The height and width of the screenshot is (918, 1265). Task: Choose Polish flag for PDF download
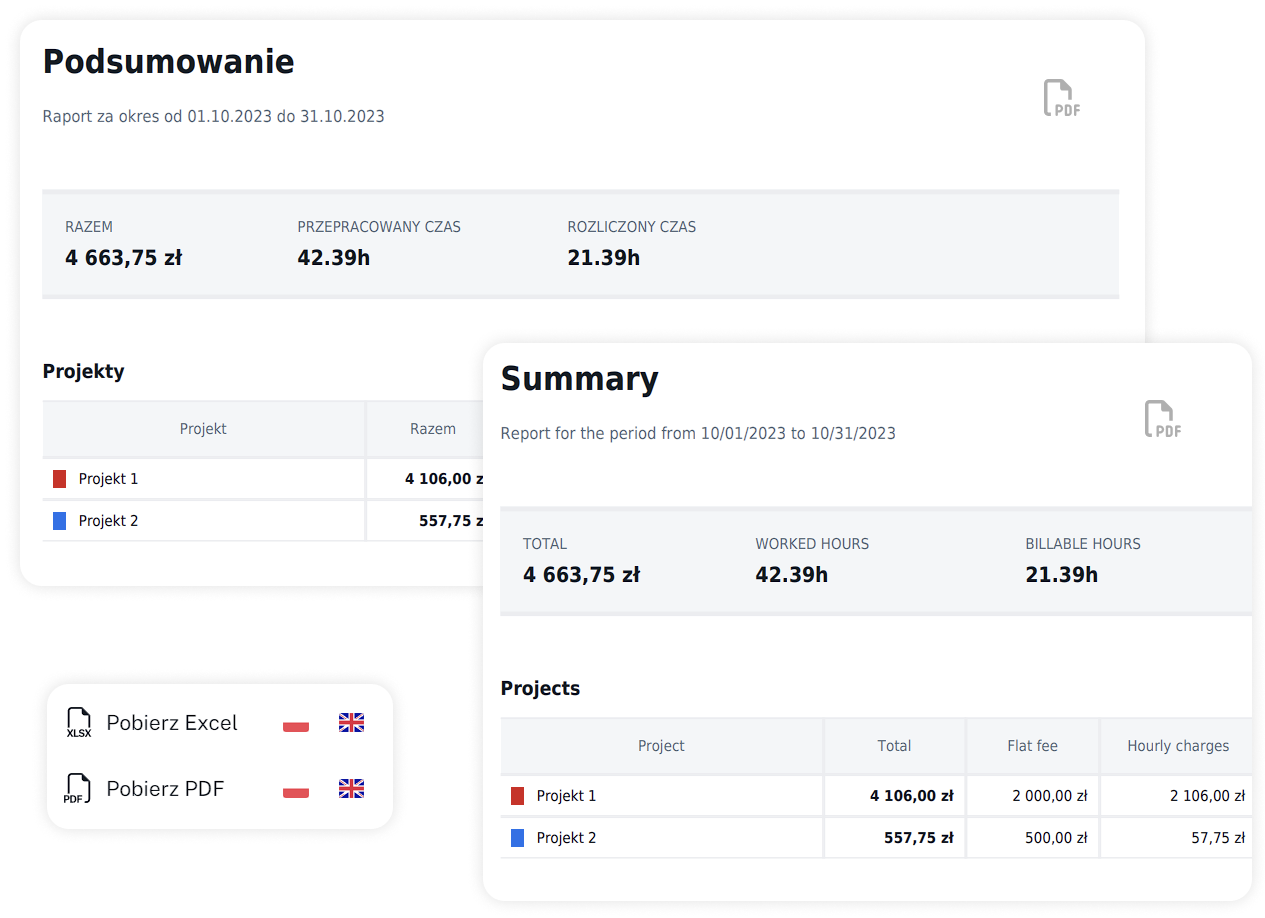(x=296, y=790)
